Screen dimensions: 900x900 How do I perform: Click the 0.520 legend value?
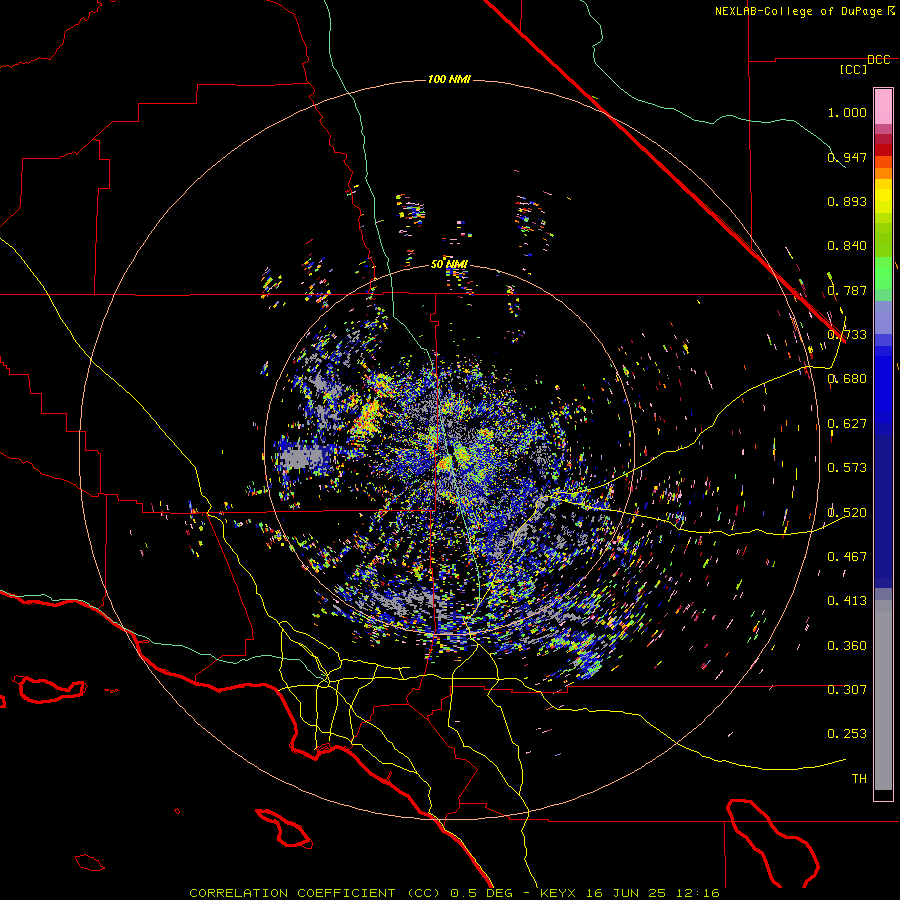(847, 513)
